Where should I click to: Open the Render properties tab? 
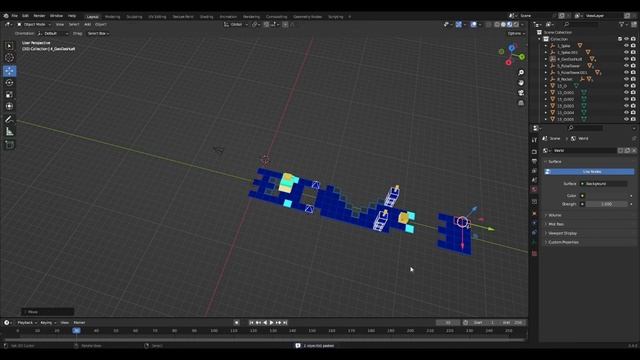534,152
